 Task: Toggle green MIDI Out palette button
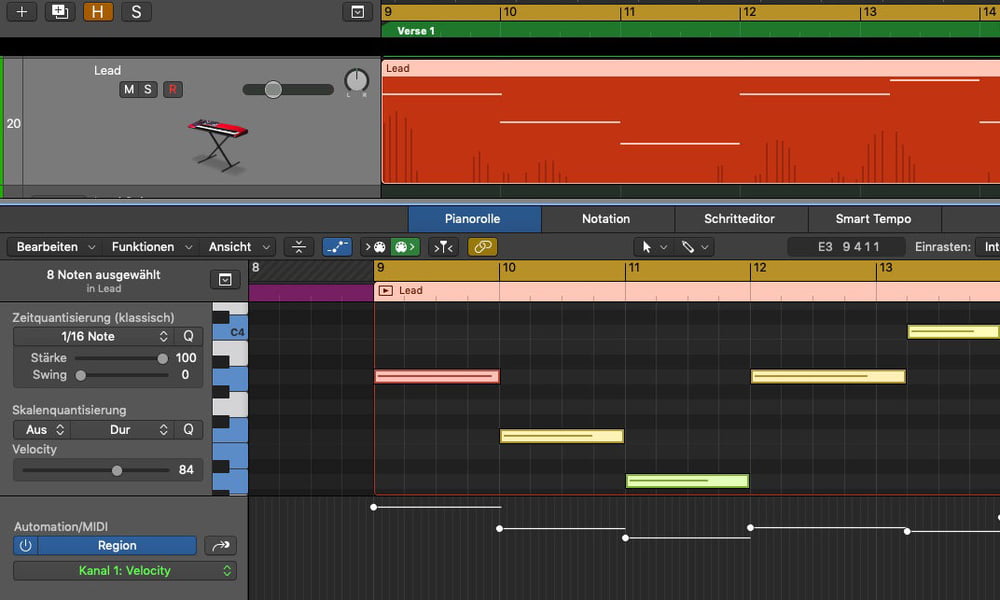pyautogui.click(x=405, y=247)
